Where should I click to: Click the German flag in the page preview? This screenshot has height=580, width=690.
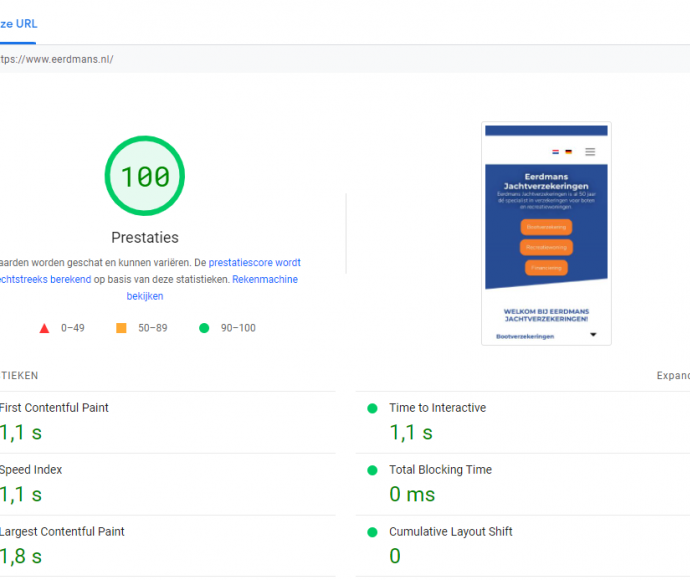click(568, 152)
